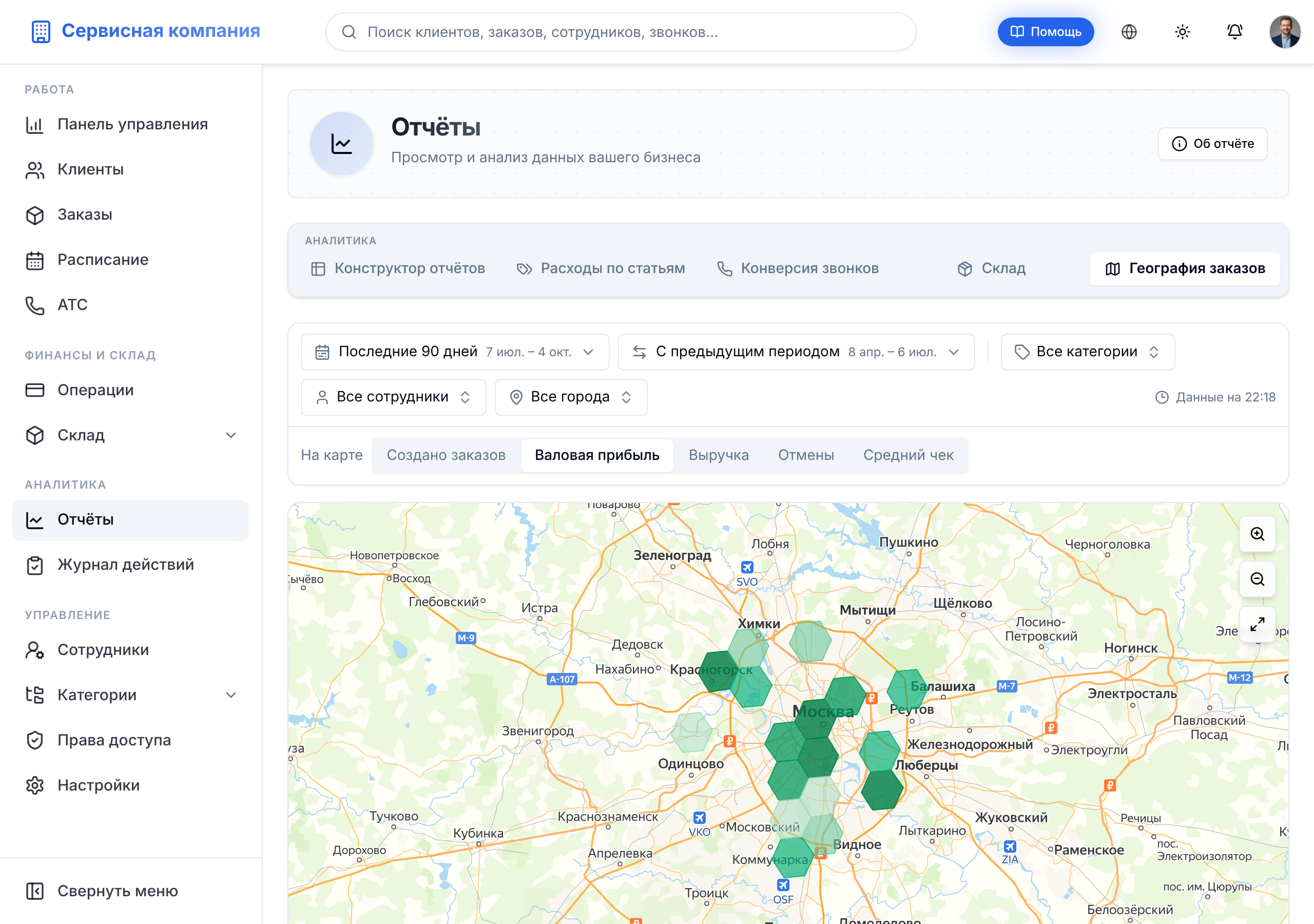Click the ZIA airport marker
Screen dimensions: 1314x924
click(x=1010, y=853)
